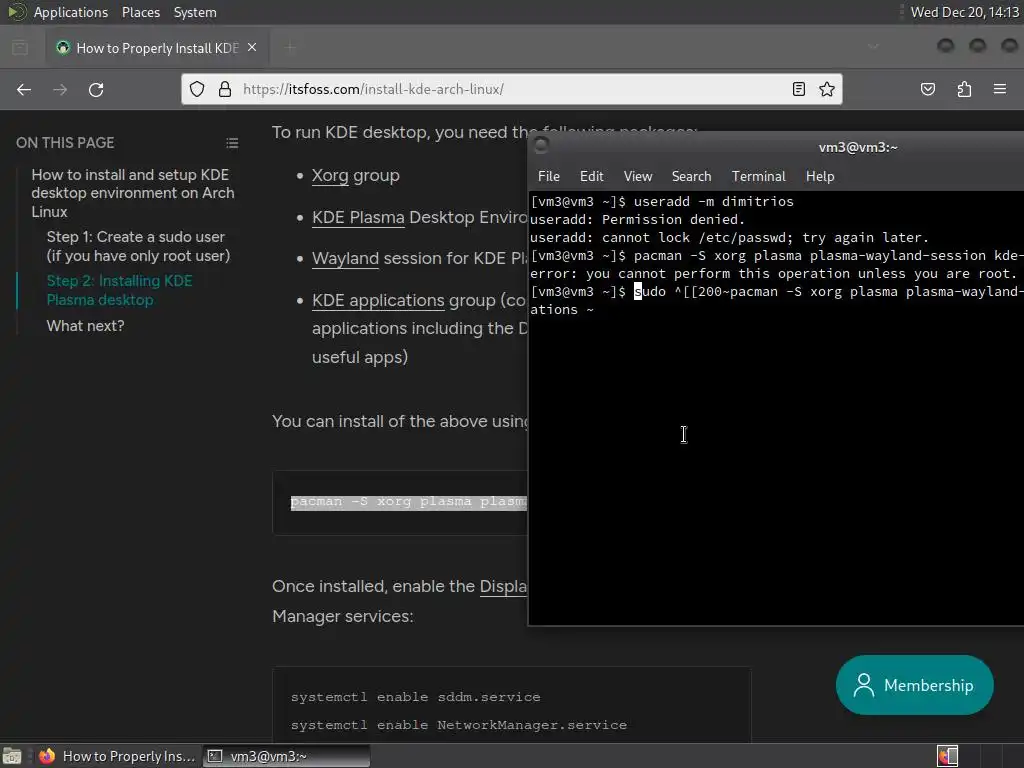Click 'you cannot perform this operation' error line
Image resolution: width=1024 pixels, height=768 pixels.
pos(773,274)
